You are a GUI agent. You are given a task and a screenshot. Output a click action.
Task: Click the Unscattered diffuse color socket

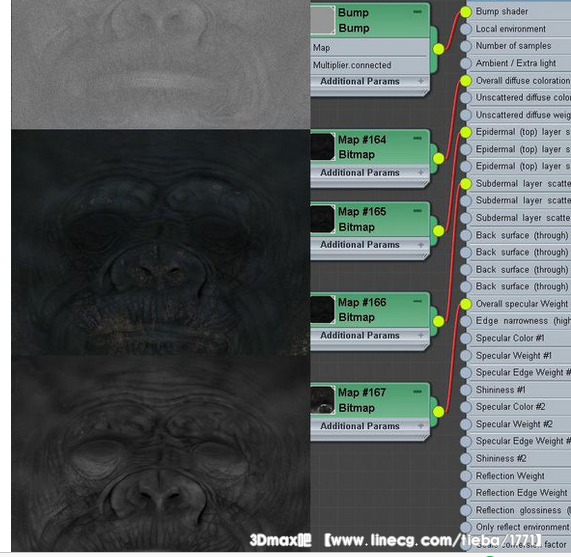(466, 98)
